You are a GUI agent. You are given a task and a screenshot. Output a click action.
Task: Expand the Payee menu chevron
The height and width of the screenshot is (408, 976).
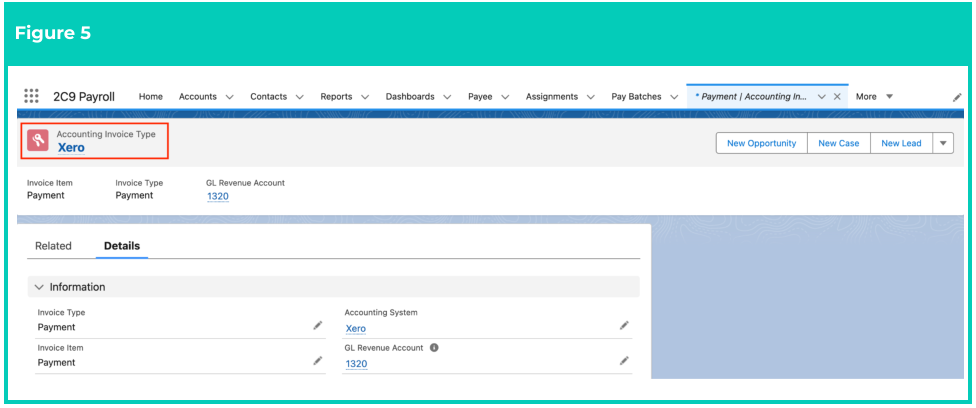505,97
